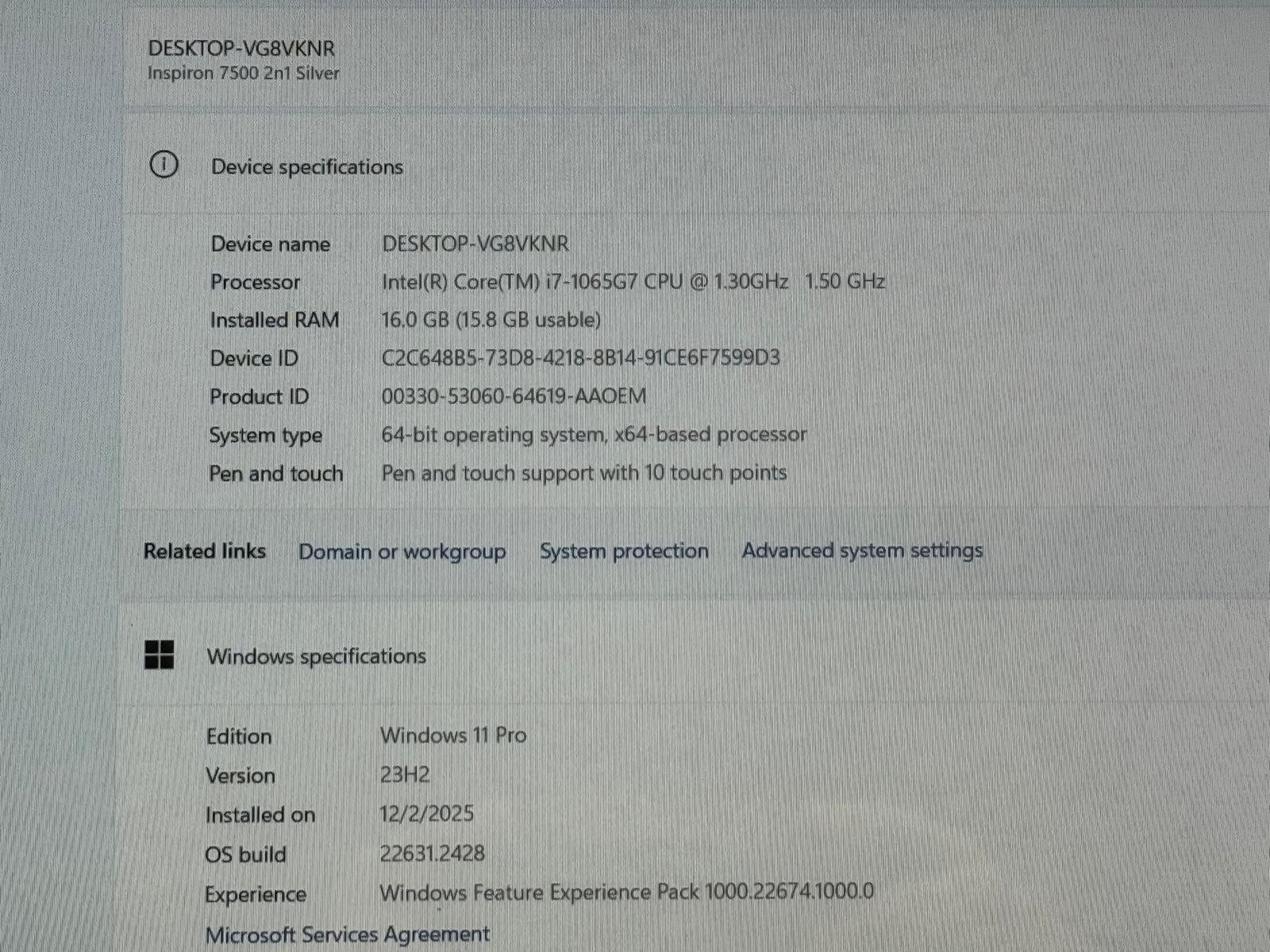The image size is (1270, 952).
Task: Click the System type label
Action: click(265, 436)
